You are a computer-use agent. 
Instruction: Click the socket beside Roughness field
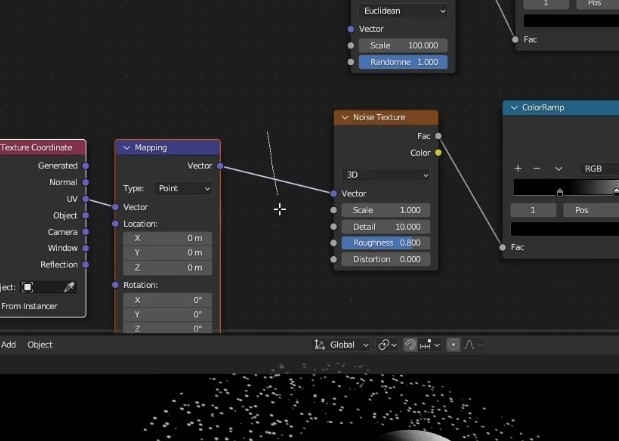point(334,243)
